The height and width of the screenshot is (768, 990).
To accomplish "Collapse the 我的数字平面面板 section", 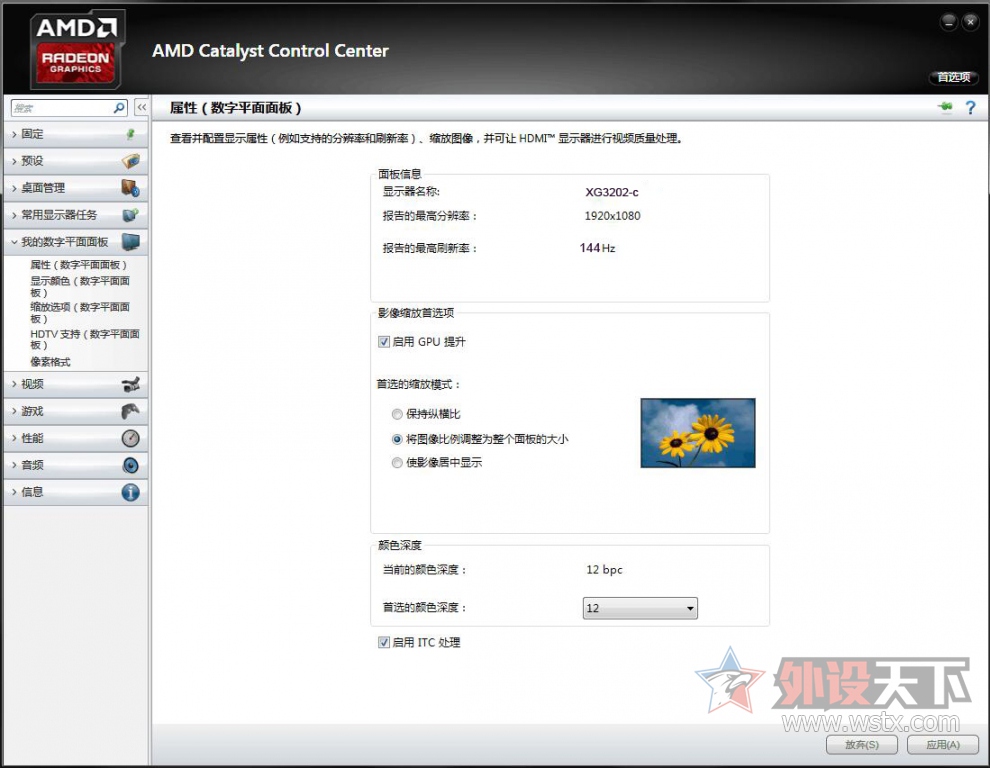I will 76,242.
